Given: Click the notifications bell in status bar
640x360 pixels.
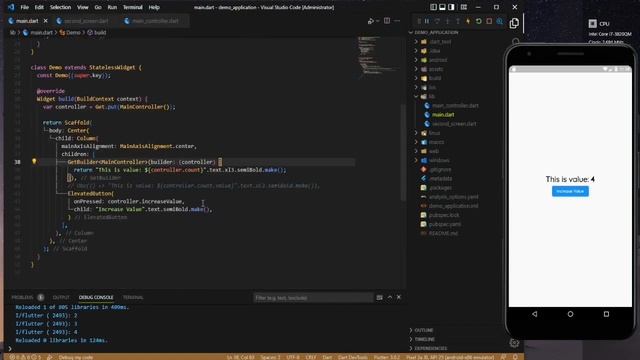Looking at the screenshot, I should 515,357.
